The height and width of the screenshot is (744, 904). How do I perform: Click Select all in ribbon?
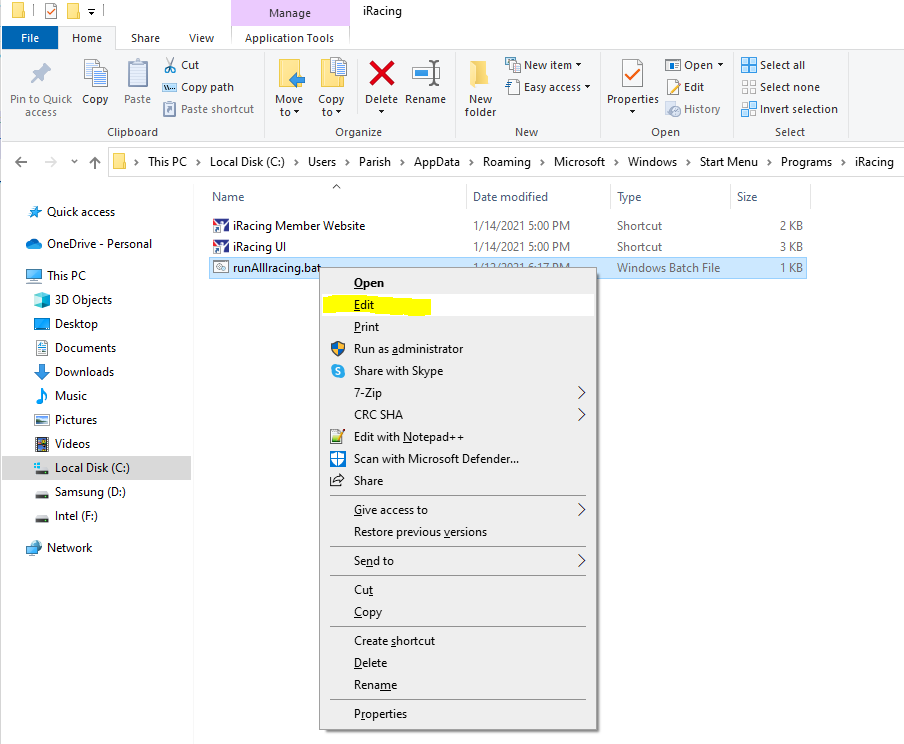[x=773, y=65]
